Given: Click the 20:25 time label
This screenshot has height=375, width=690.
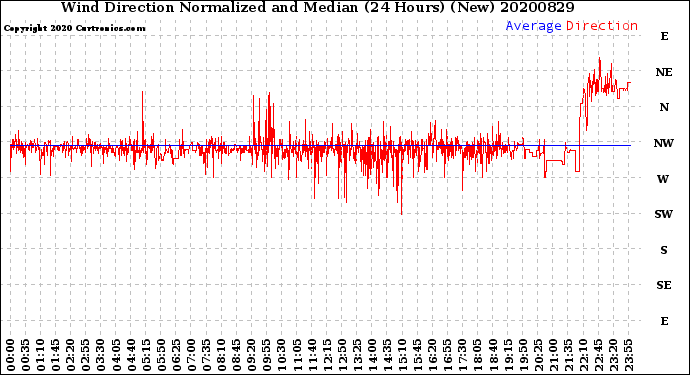Looking at the screenshot, I should [538, 355].
